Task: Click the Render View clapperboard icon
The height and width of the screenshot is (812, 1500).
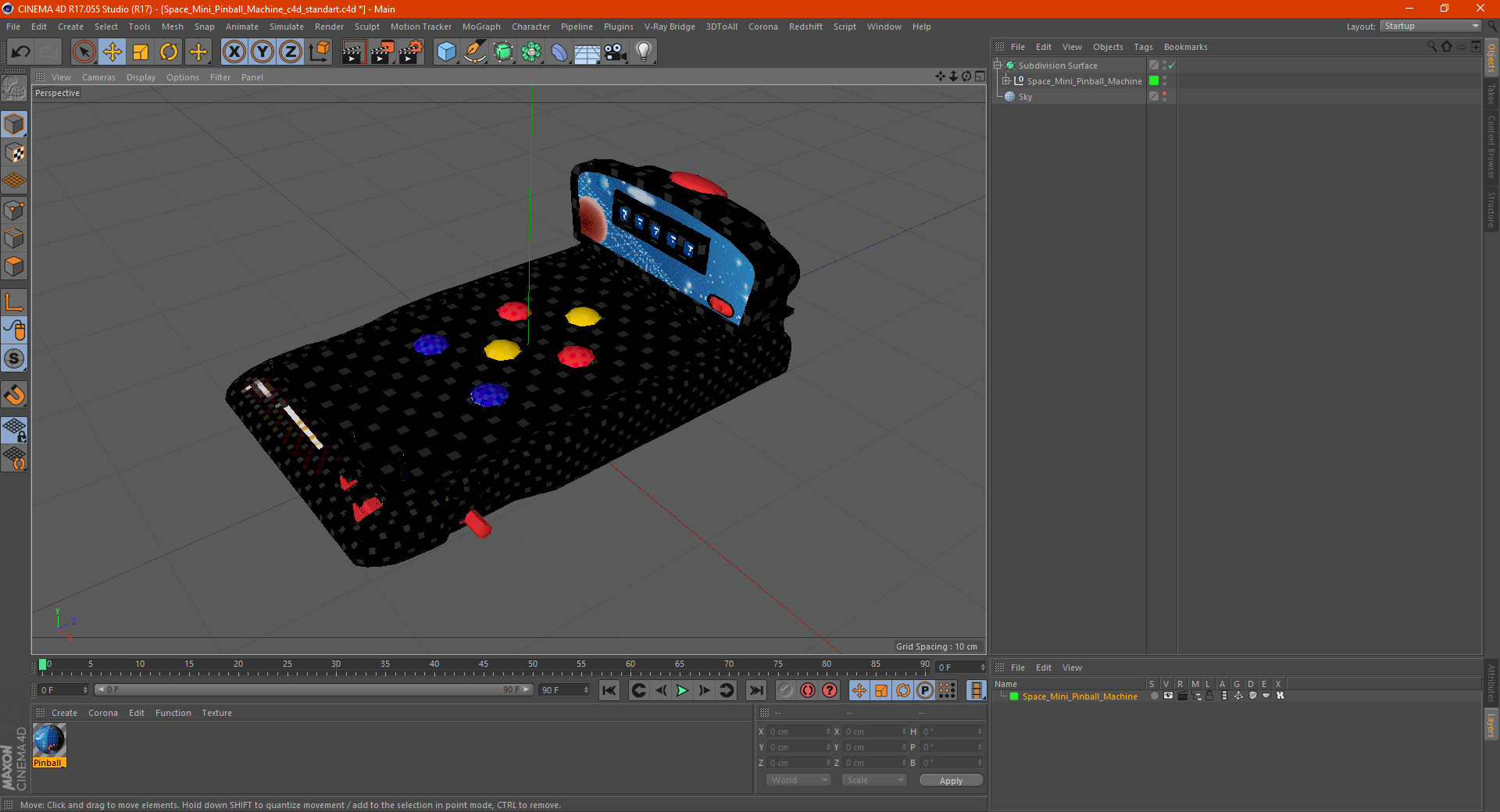Action: click(x=353, y=52)
